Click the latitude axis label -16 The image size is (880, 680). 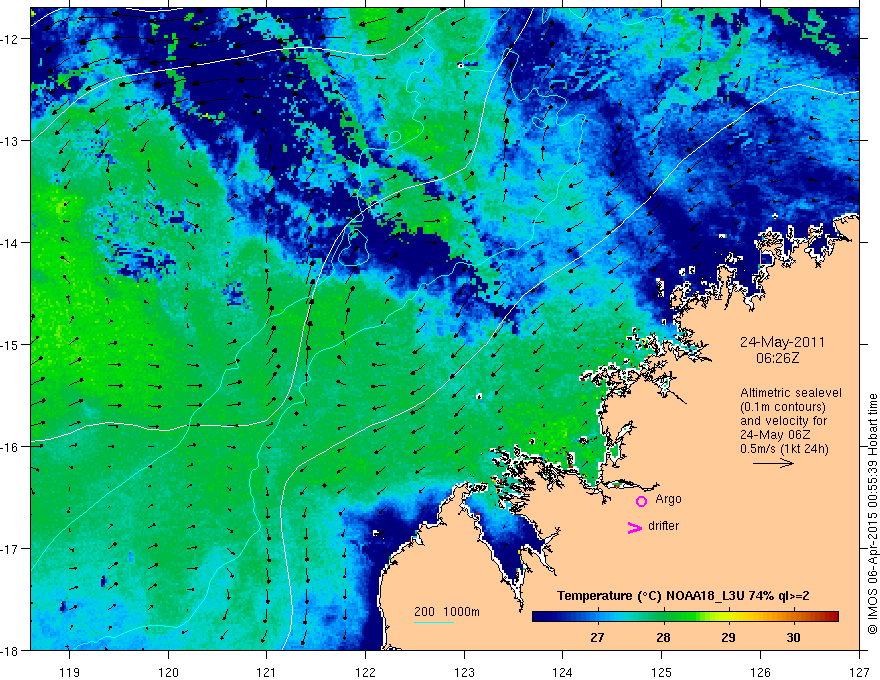[10, 447]
